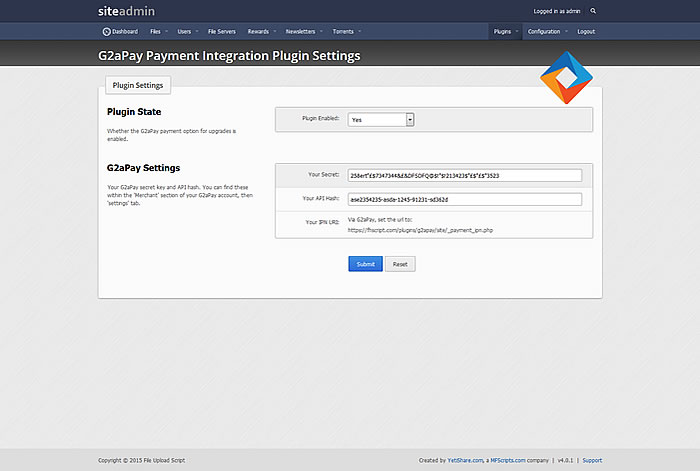Click the Reset button

tap(400, 264)
